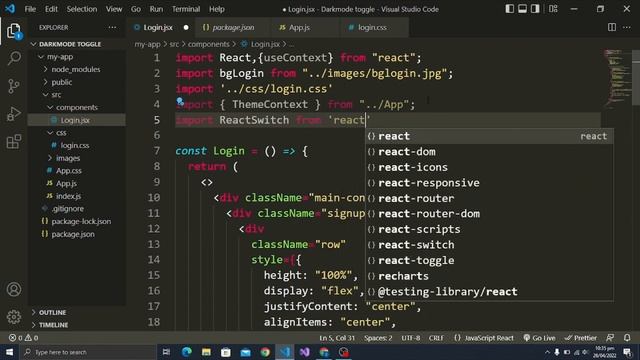640x360 pixels.
Task: Click the lightbulb code action on line 4
Action: 180,101
